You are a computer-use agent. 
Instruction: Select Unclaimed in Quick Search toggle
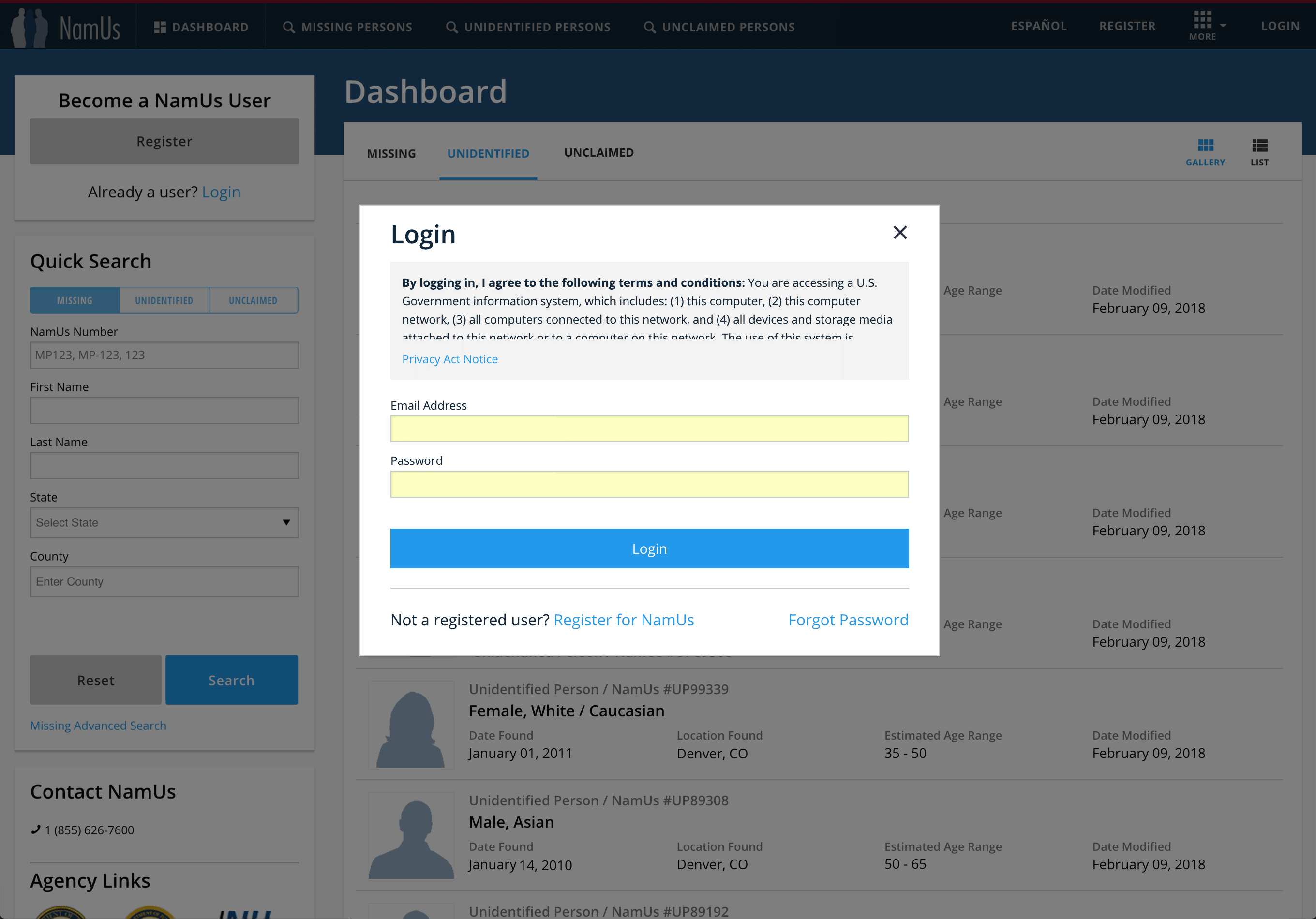click(254, 300)
